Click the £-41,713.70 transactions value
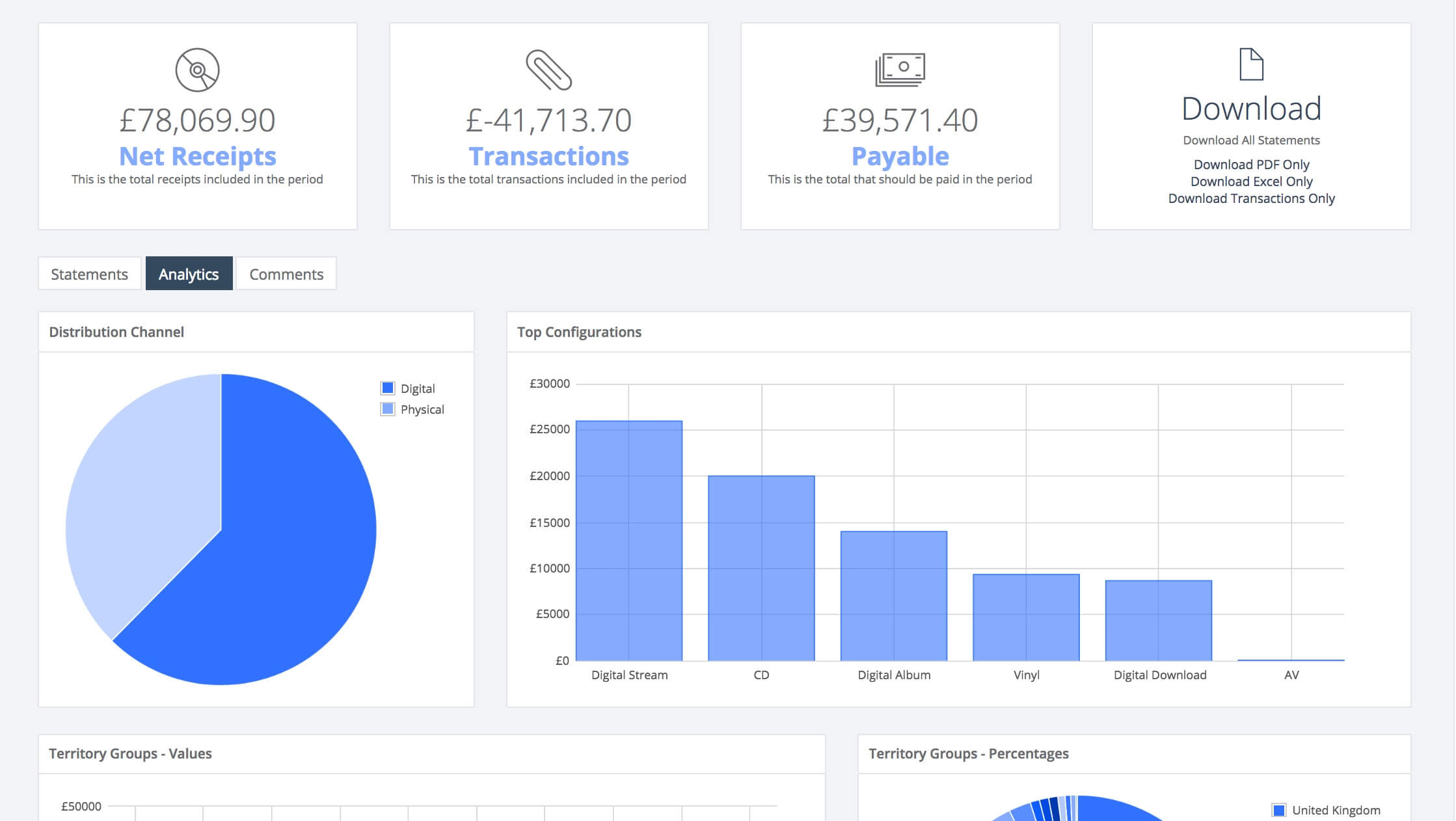 [x=548, y=120]
